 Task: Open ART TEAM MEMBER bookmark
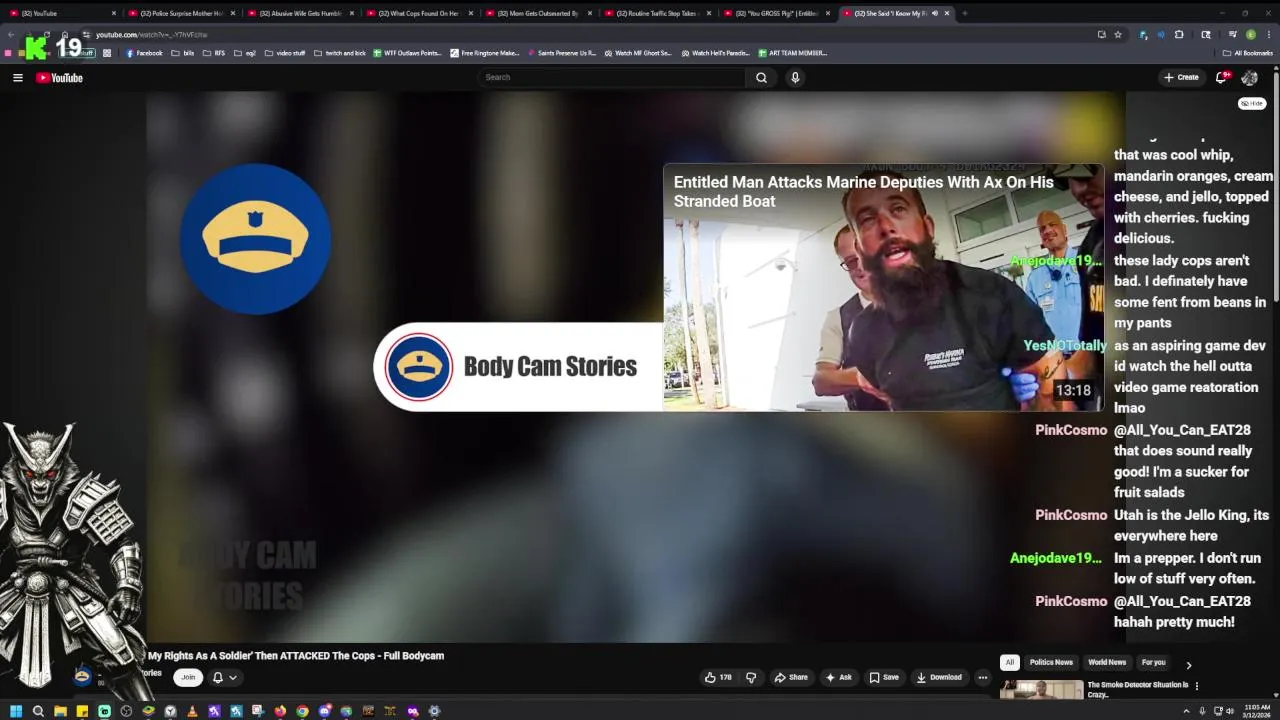pos(792,53)
